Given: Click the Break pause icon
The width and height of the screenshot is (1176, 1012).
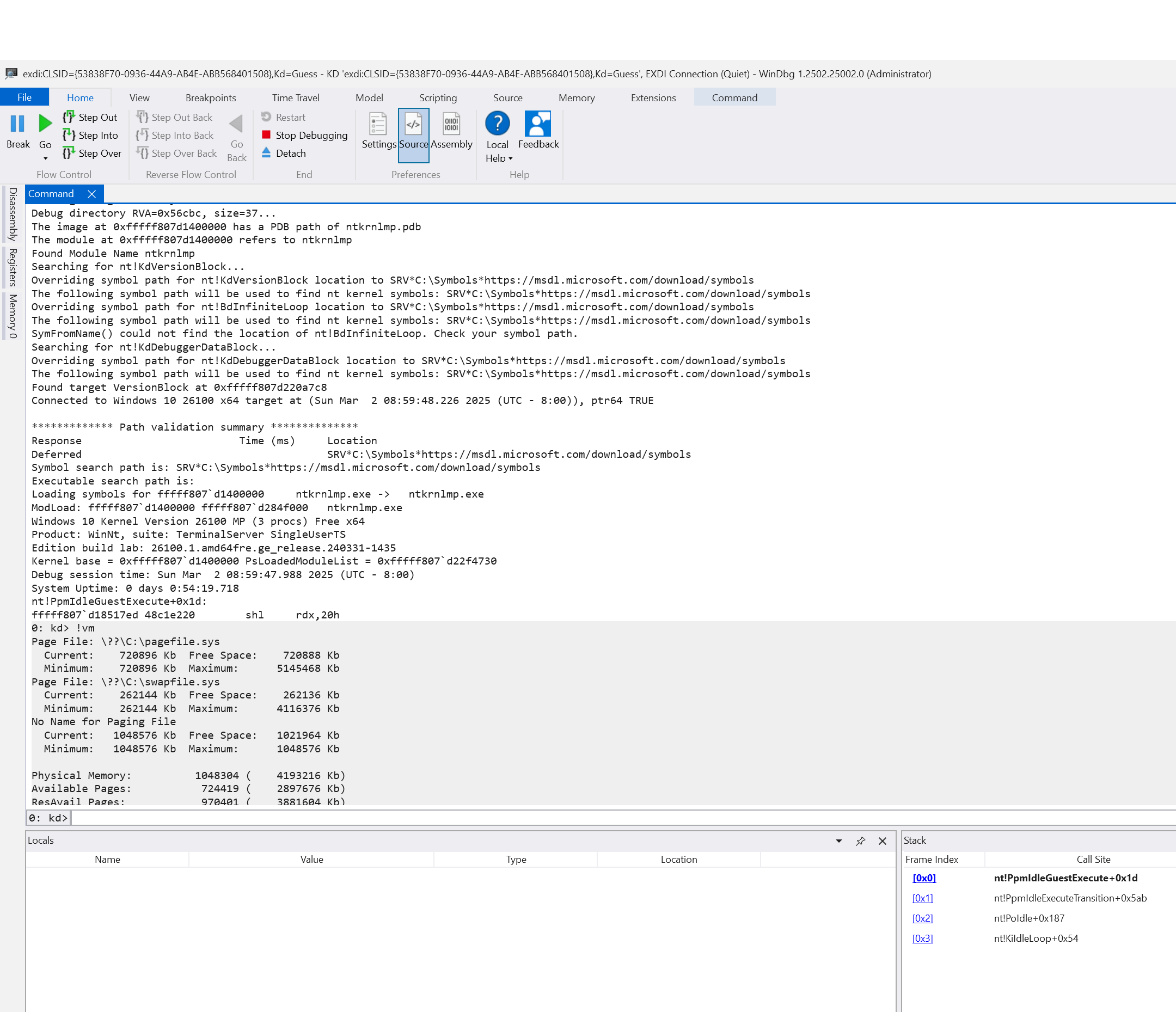Looking at the screenshot, I should [x=17, y=124].
